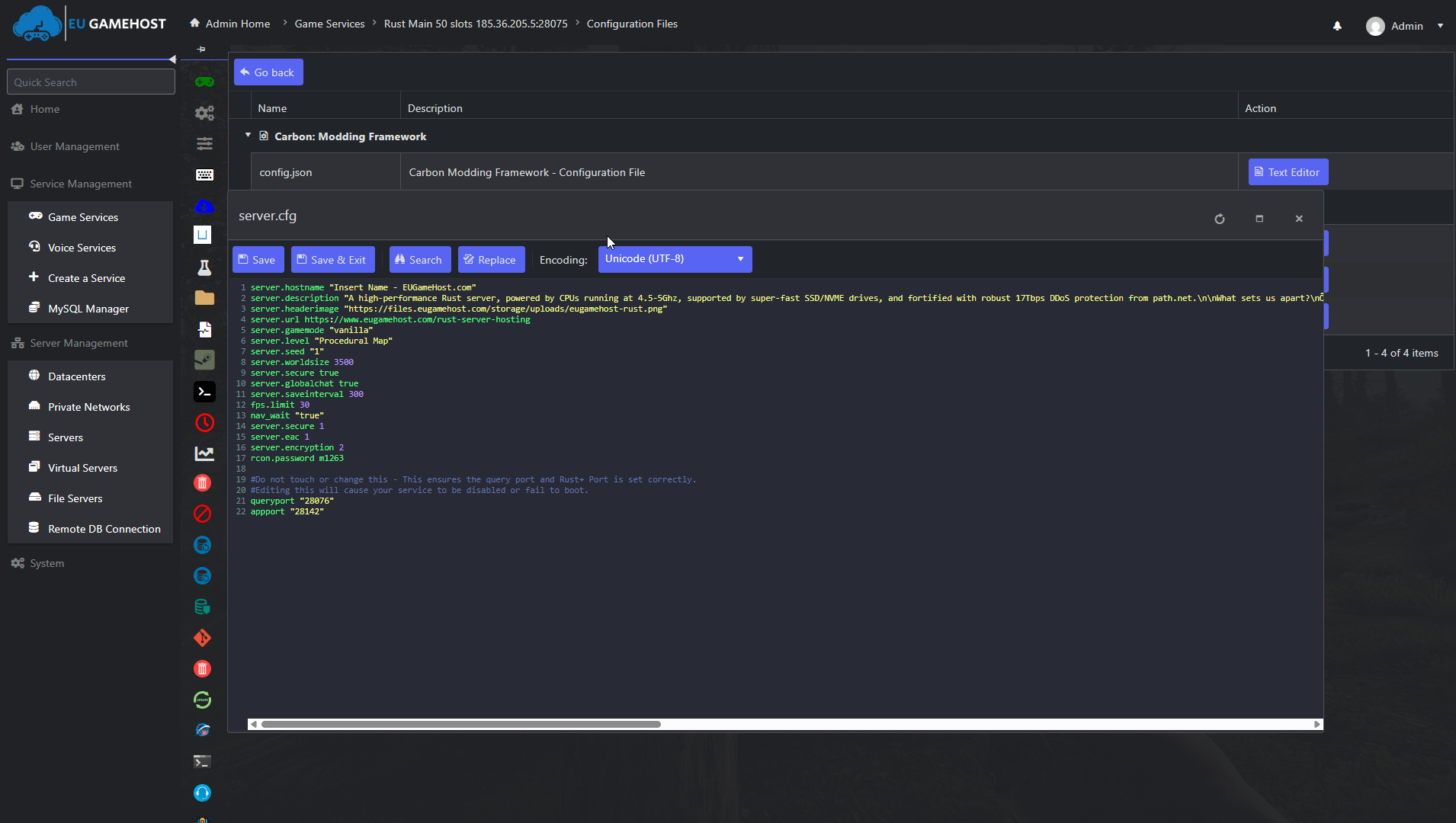Click the Rust Main 50 slots breadcrumb
Viewport: 1456px width, 823px height.
pyautogui.click(x=476, y=24)
